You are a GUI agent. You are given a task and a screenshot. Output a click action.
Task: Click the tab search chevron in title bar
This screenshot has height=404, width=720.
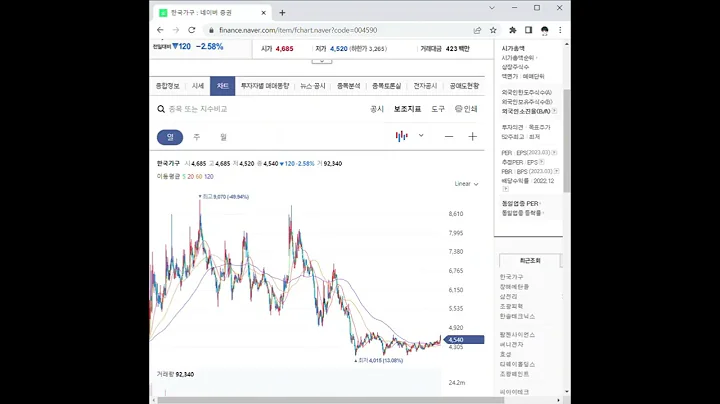point(492,8)
